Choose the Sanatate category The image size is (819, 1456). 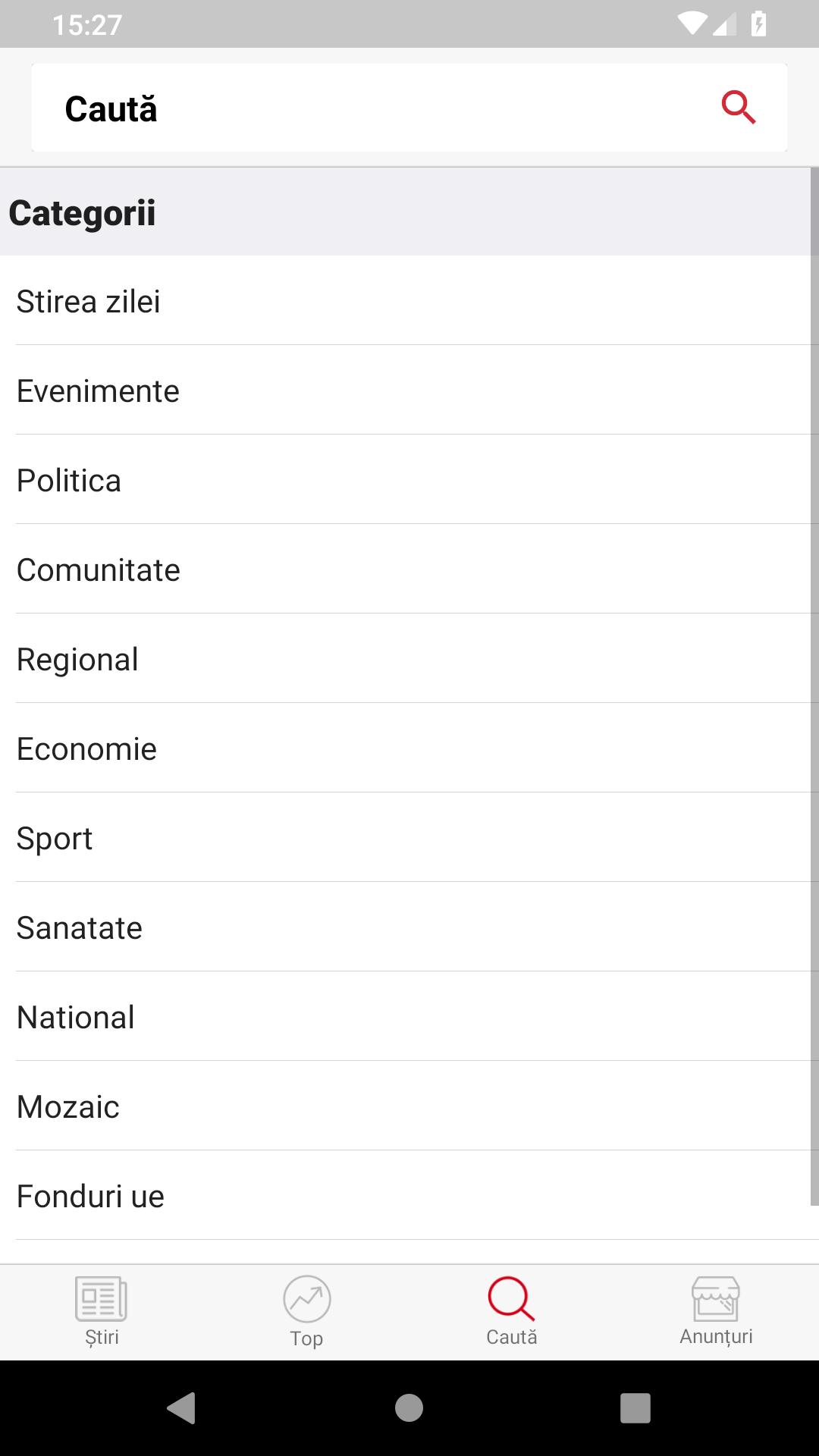(x=409, y=927)
